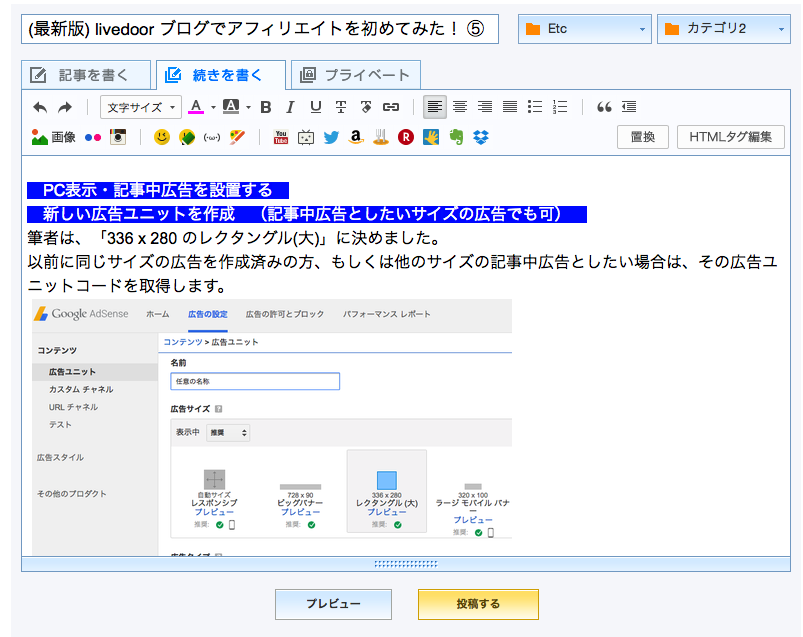
Task: Open the drawing paint tool
Action: click(x=237, y=137)
